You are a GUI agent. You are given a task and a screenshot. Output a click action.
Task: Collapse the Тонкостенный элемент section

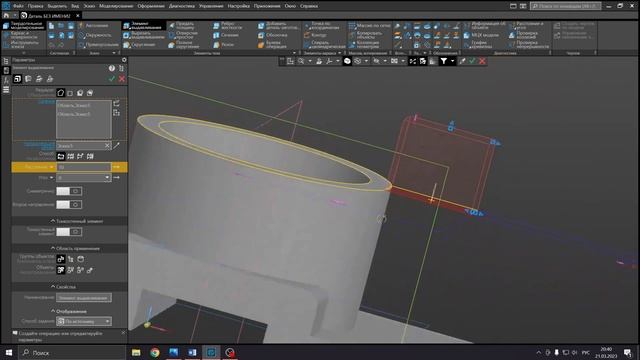pyautogui.click(x=53, y=221)
